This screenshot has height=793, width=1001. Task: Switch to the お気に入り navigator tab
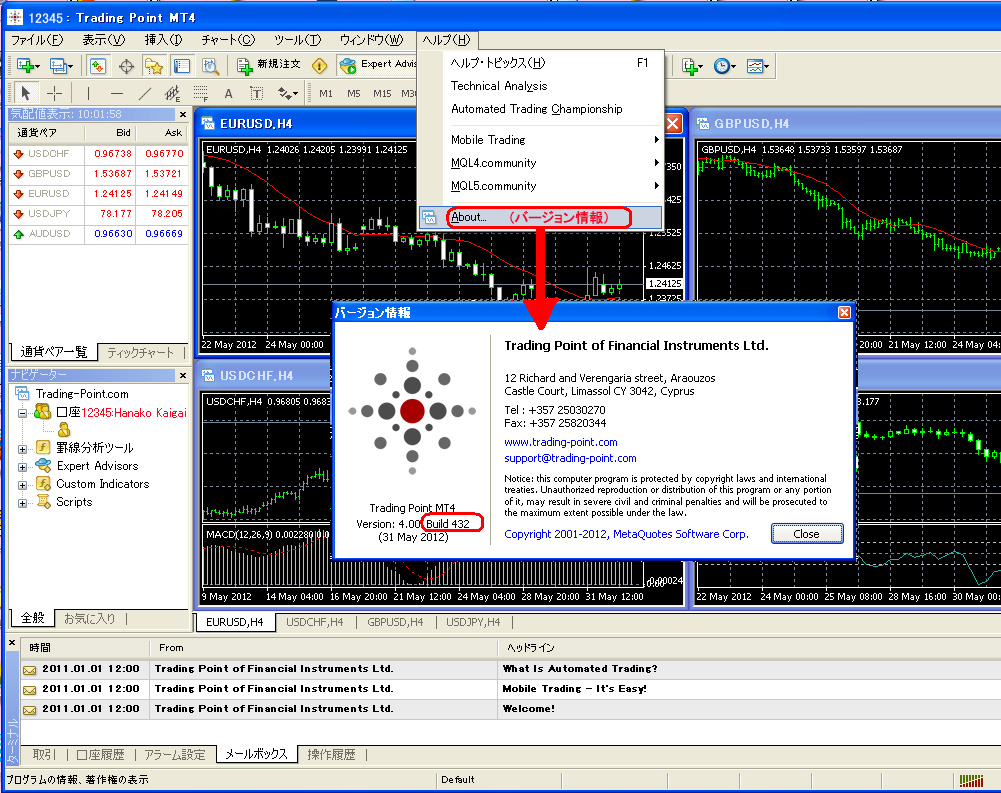coord(89,618)
